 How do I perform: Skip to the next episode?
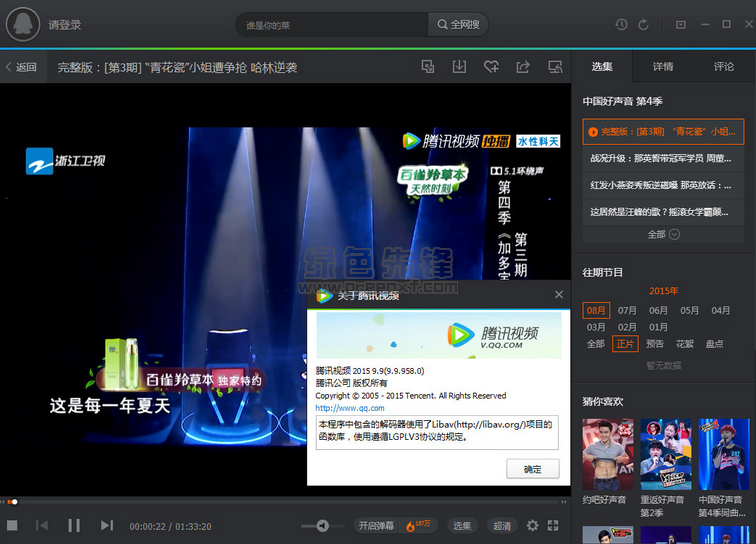coord(107,525)
